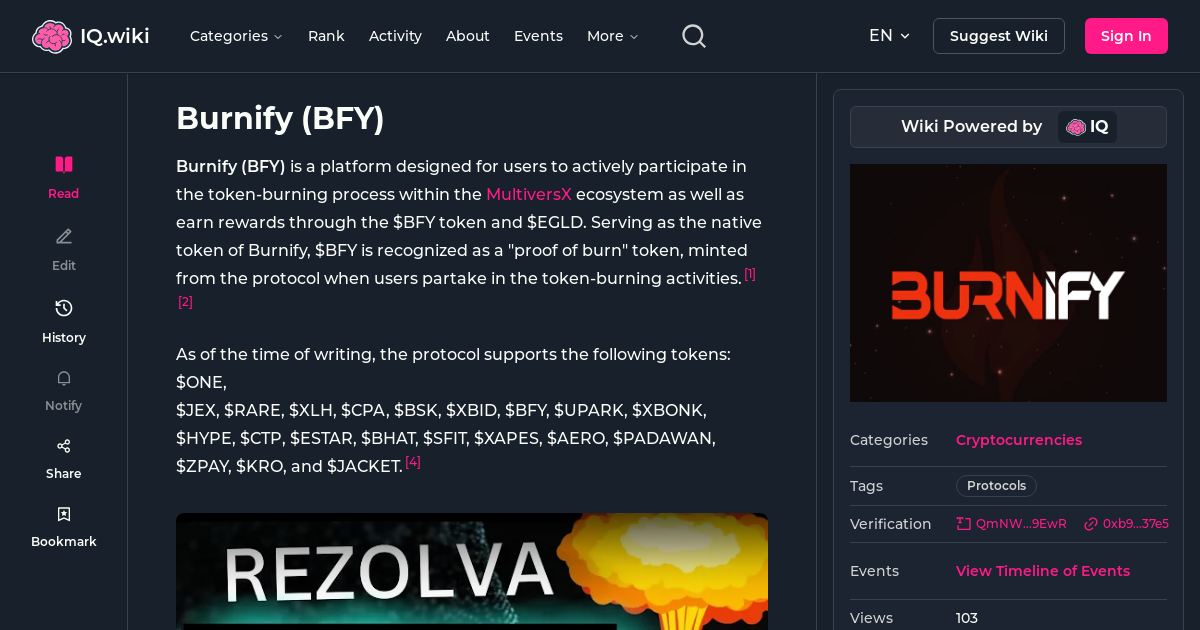Viewport: 1200px width, 630px height.
Task: Click the Burnify logo image
Action: (1008, 282)
